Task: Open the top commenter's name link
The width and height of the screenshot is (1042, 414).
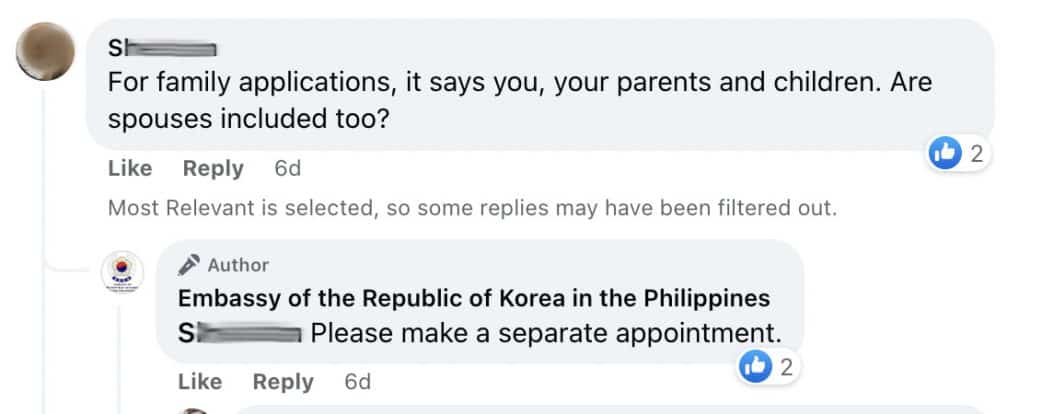Action: pos(163,48)
